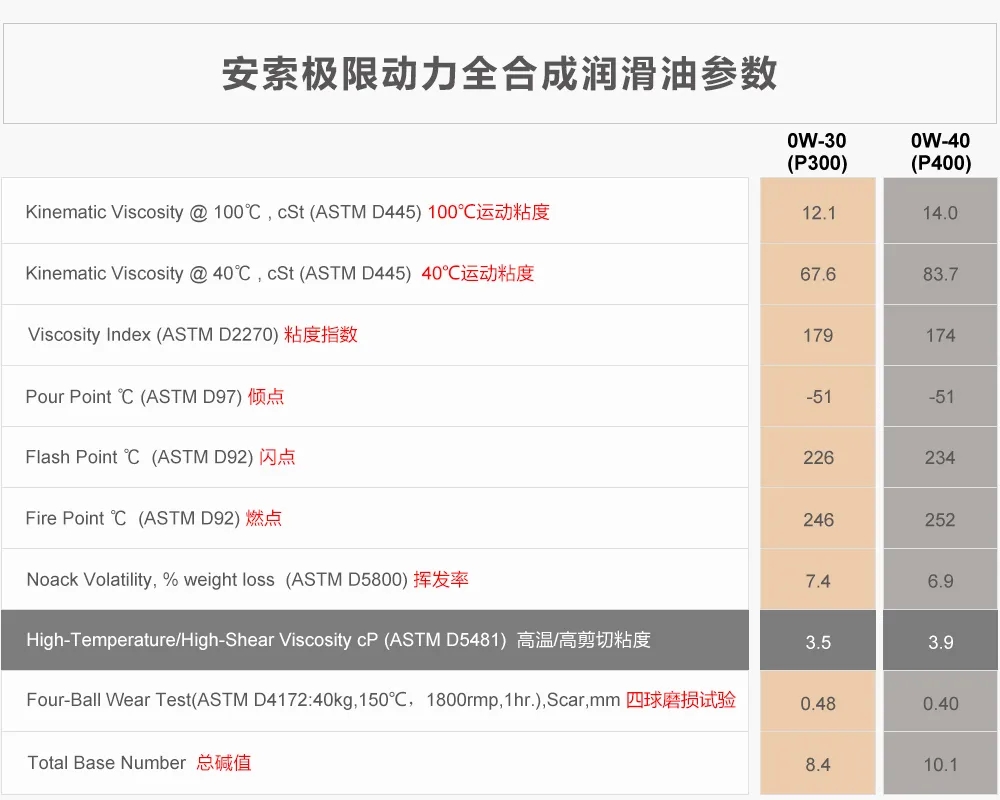Click the title 安索极限动力全合成润滑油参数
Viewport: 1000px width, 800px height.
499,74
